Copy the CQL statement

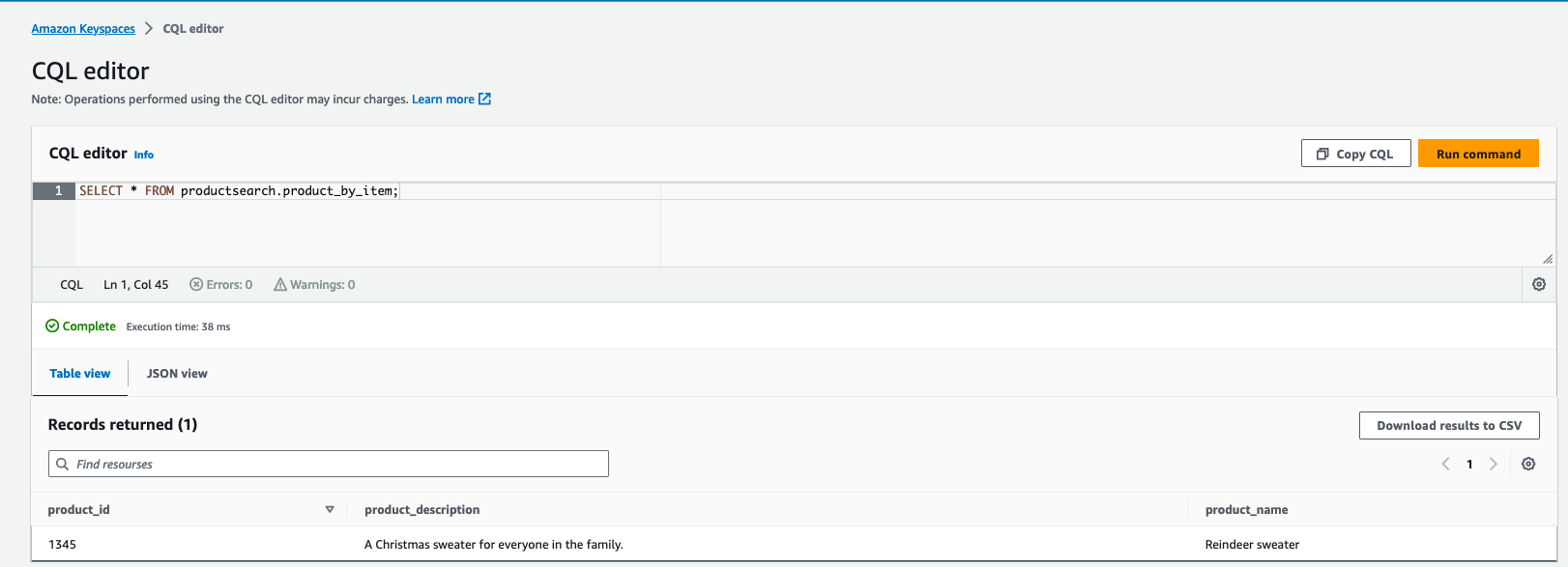point(1355,154)
